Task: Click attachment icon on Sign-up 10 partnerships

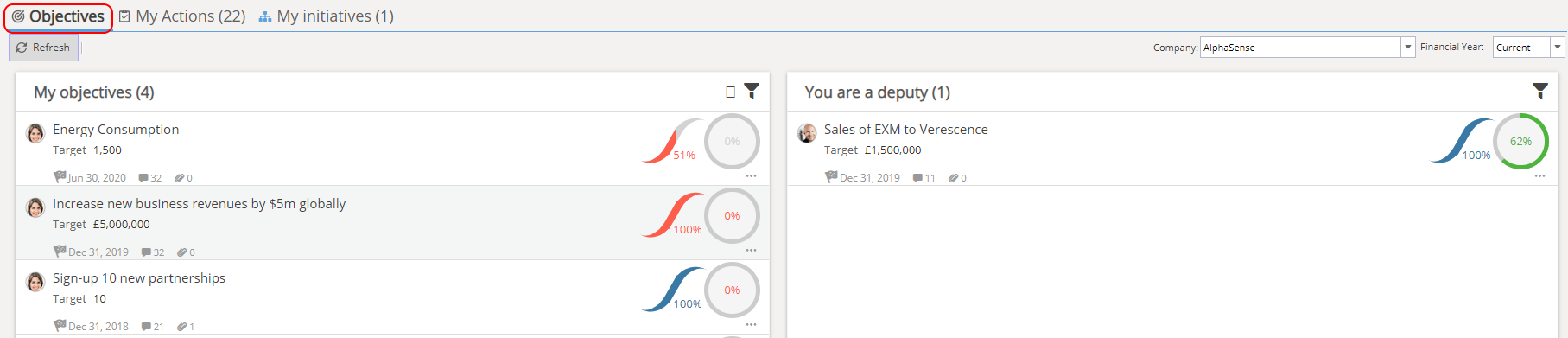Action: pyautogui.click(x=181, y=327)
